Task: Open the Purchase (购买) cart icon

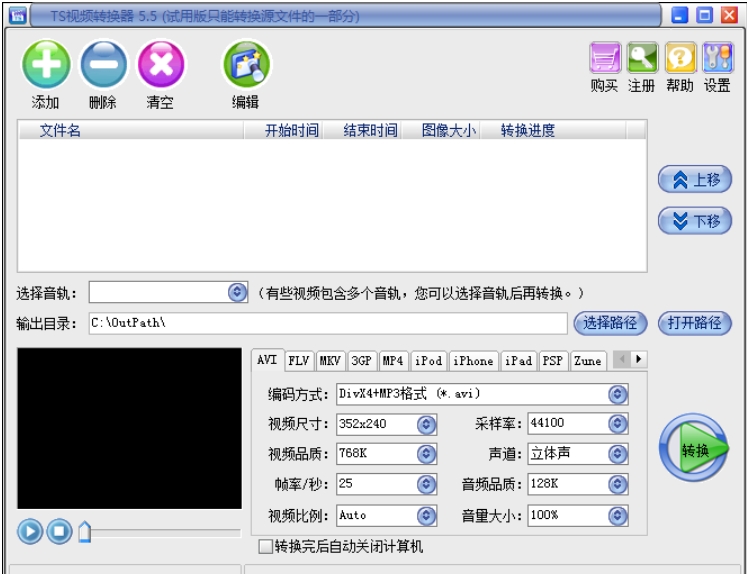Action: coord(605,58)
